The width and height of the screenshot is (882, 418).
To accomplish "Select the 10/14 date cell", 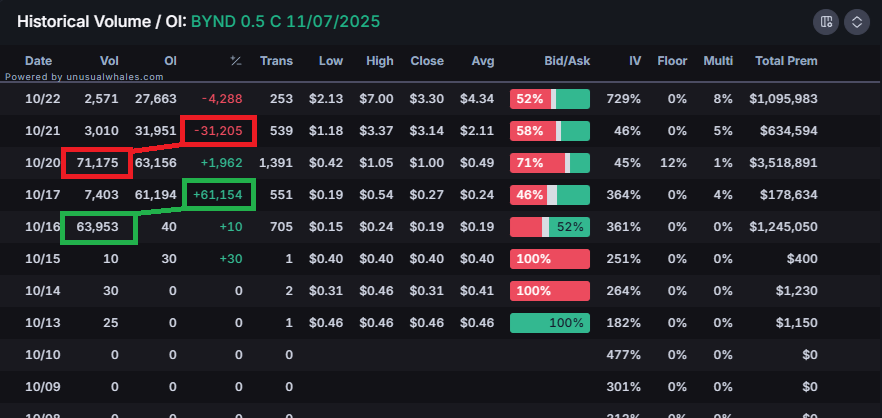I will click(x=43, y=291).
